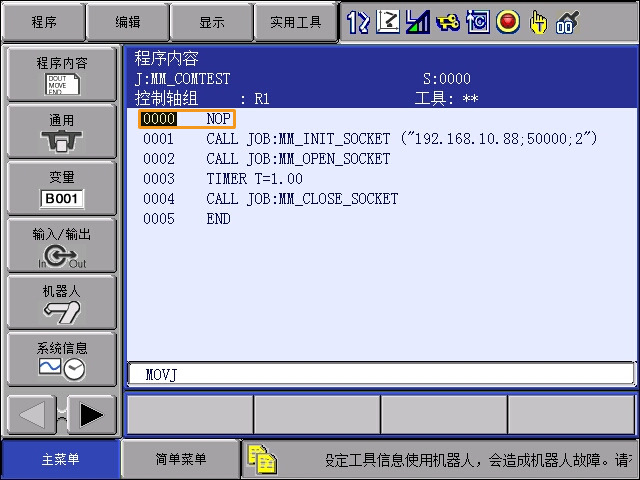Click the numbered 12 status icon
Viewport: 640px width, 480px height.
[x=358, y=22]
